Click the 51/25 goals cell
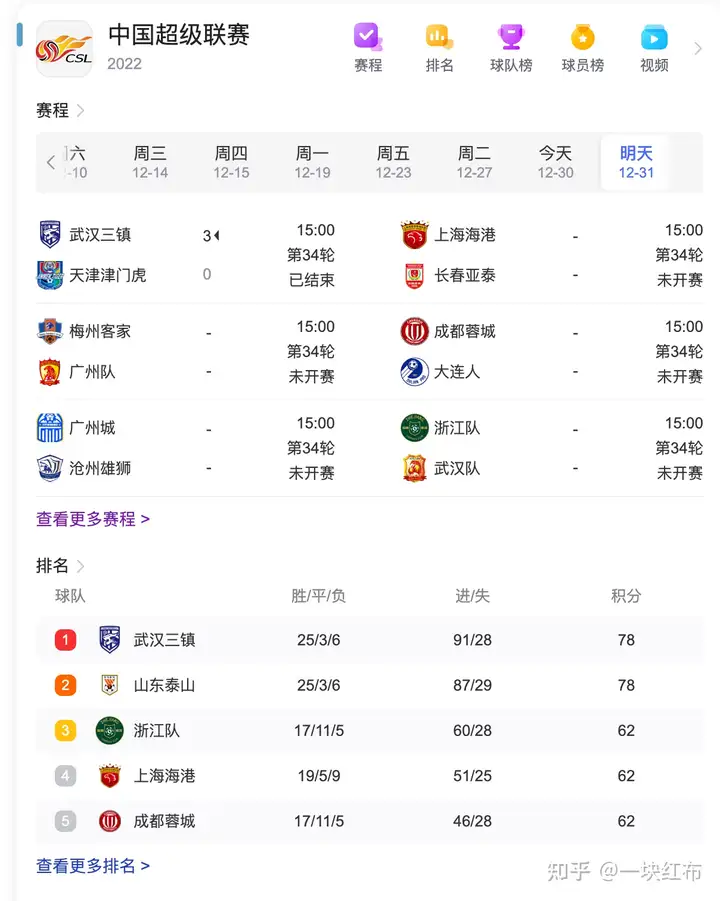The width and height of the screenshot is (720, 901). (472, 776)
